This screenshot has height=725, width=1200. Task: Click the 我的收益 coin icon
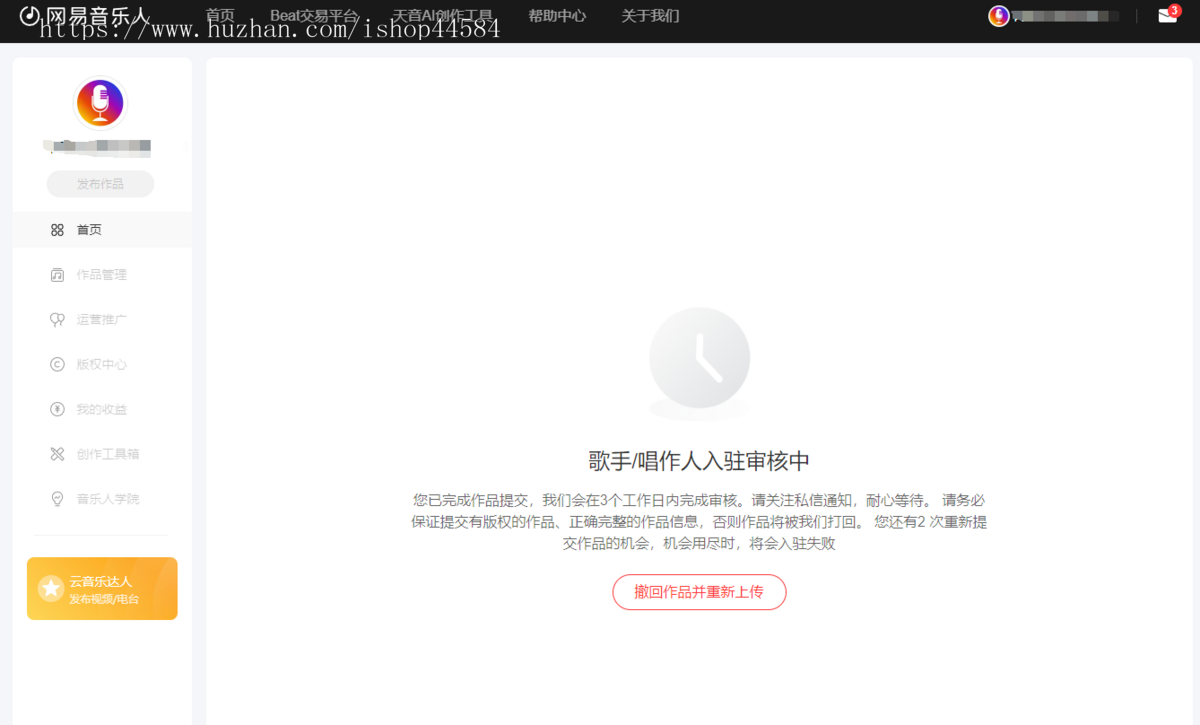click(57, 409)
